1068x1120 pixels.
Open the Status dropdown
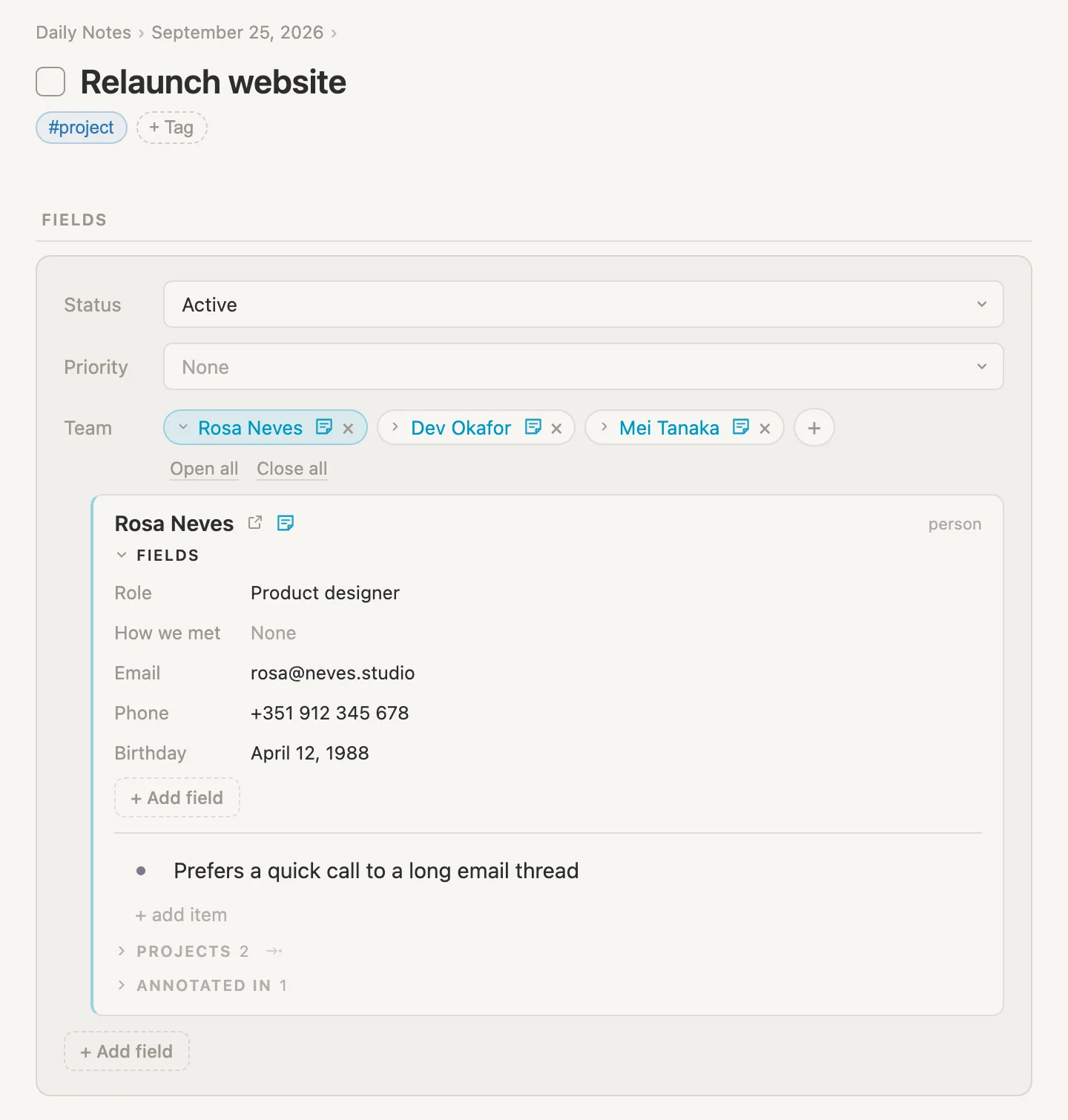(x=583, y=304)
